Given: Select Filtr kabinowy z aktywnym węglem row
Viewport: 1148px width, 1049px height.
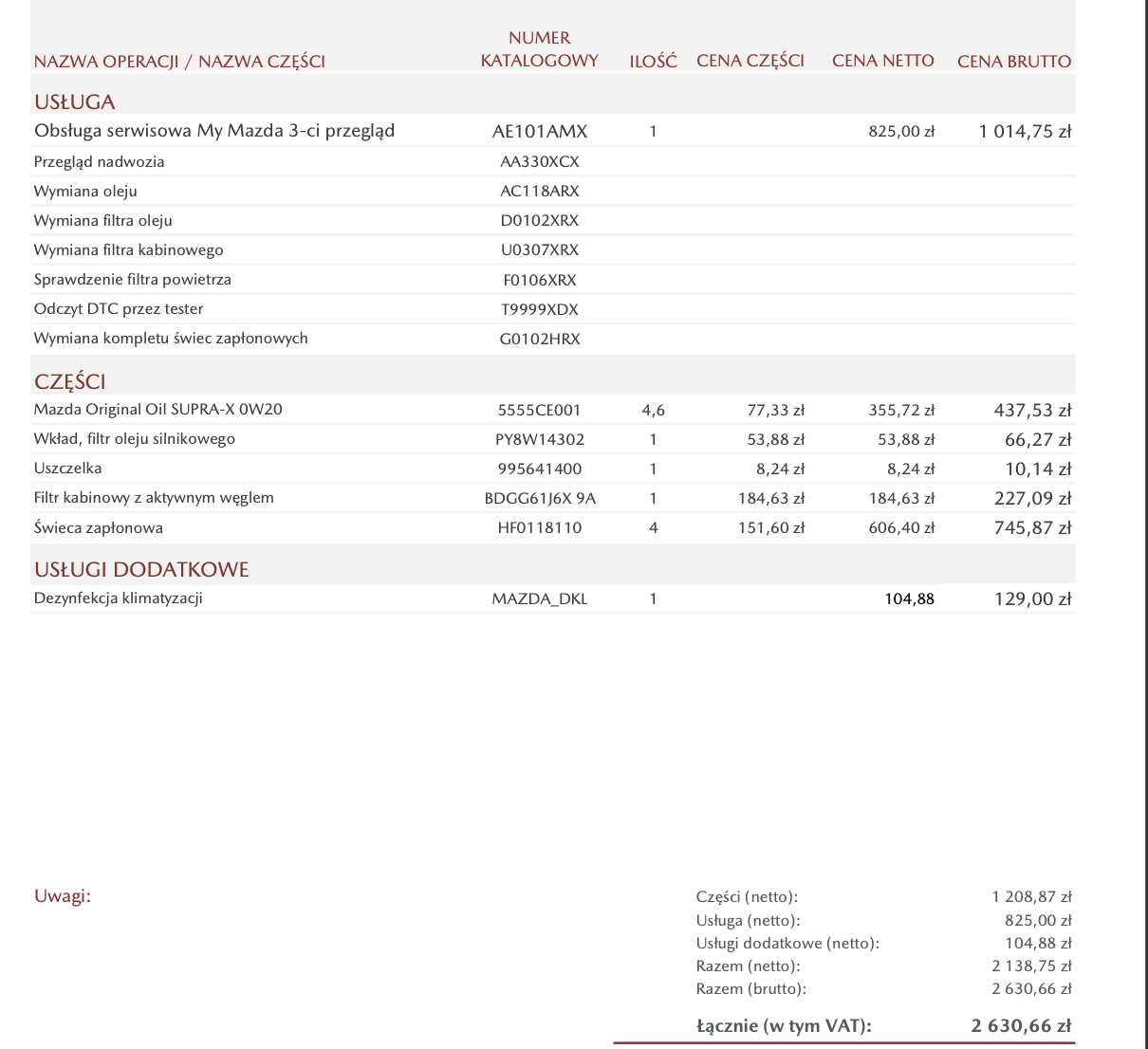Looking at the screenshot, I should (x=154, y=498).
